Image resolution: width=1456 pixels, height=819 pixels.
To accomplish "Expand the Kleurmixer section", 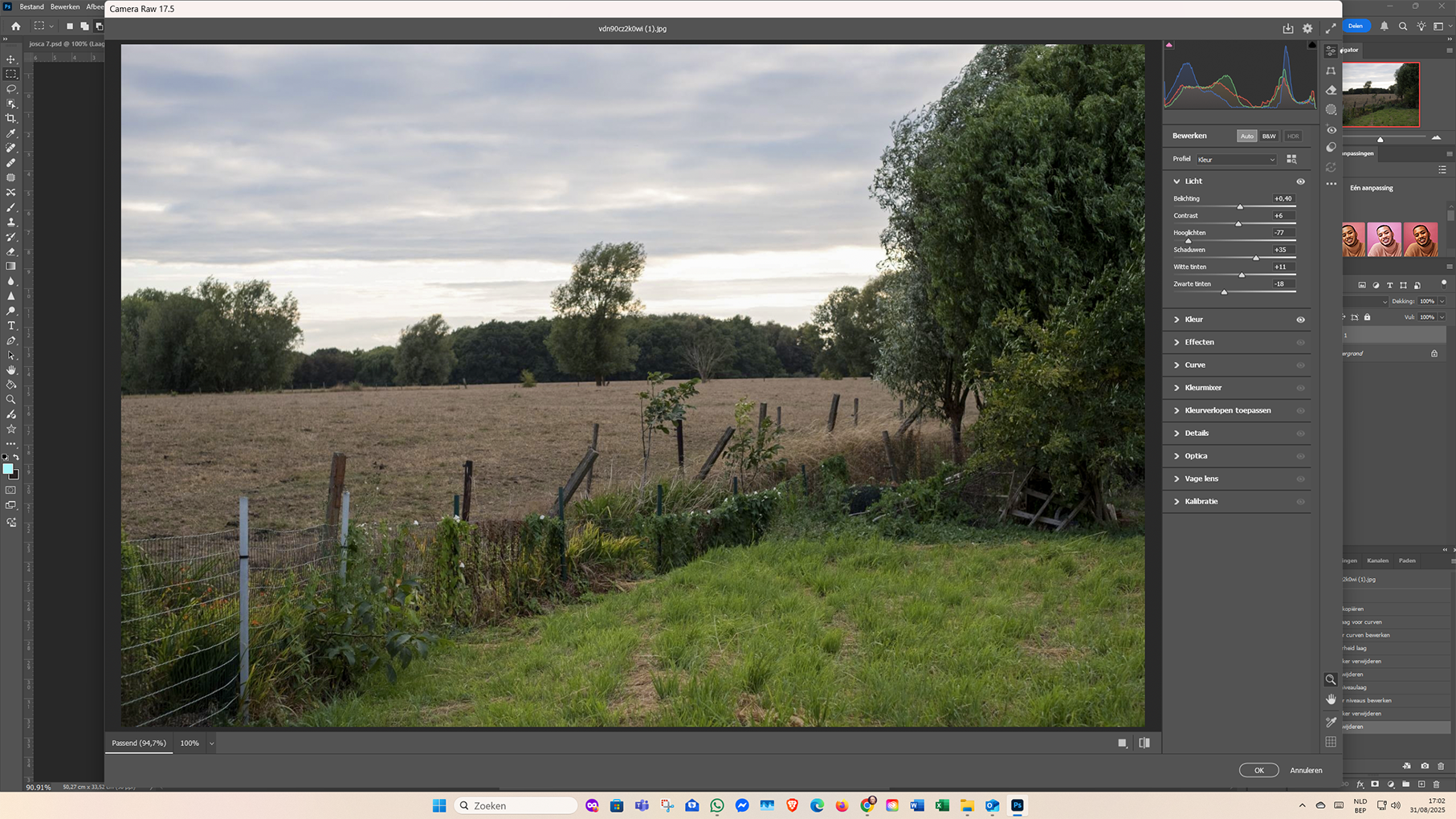I will pos(1202,388).
